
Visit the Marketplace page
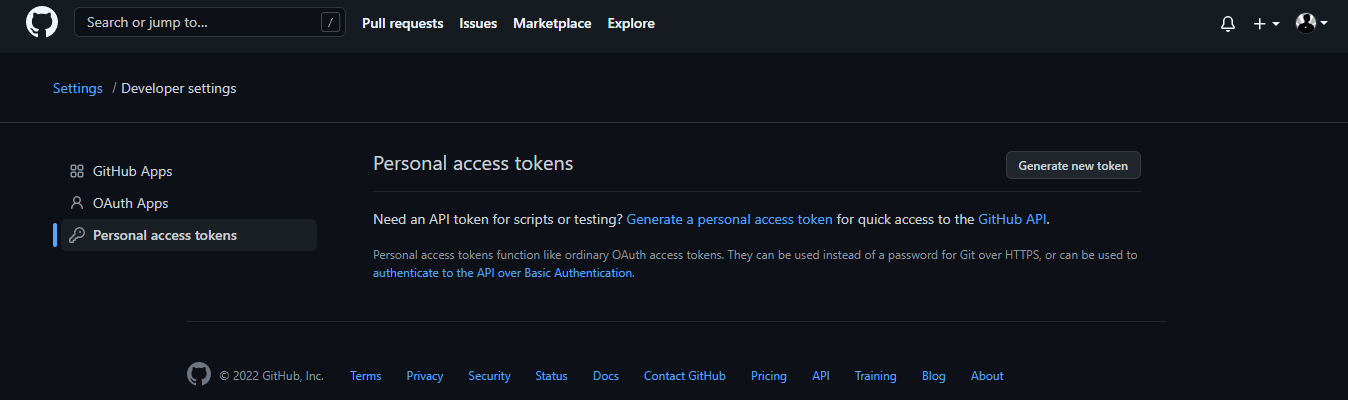click(x=552, y=23)
